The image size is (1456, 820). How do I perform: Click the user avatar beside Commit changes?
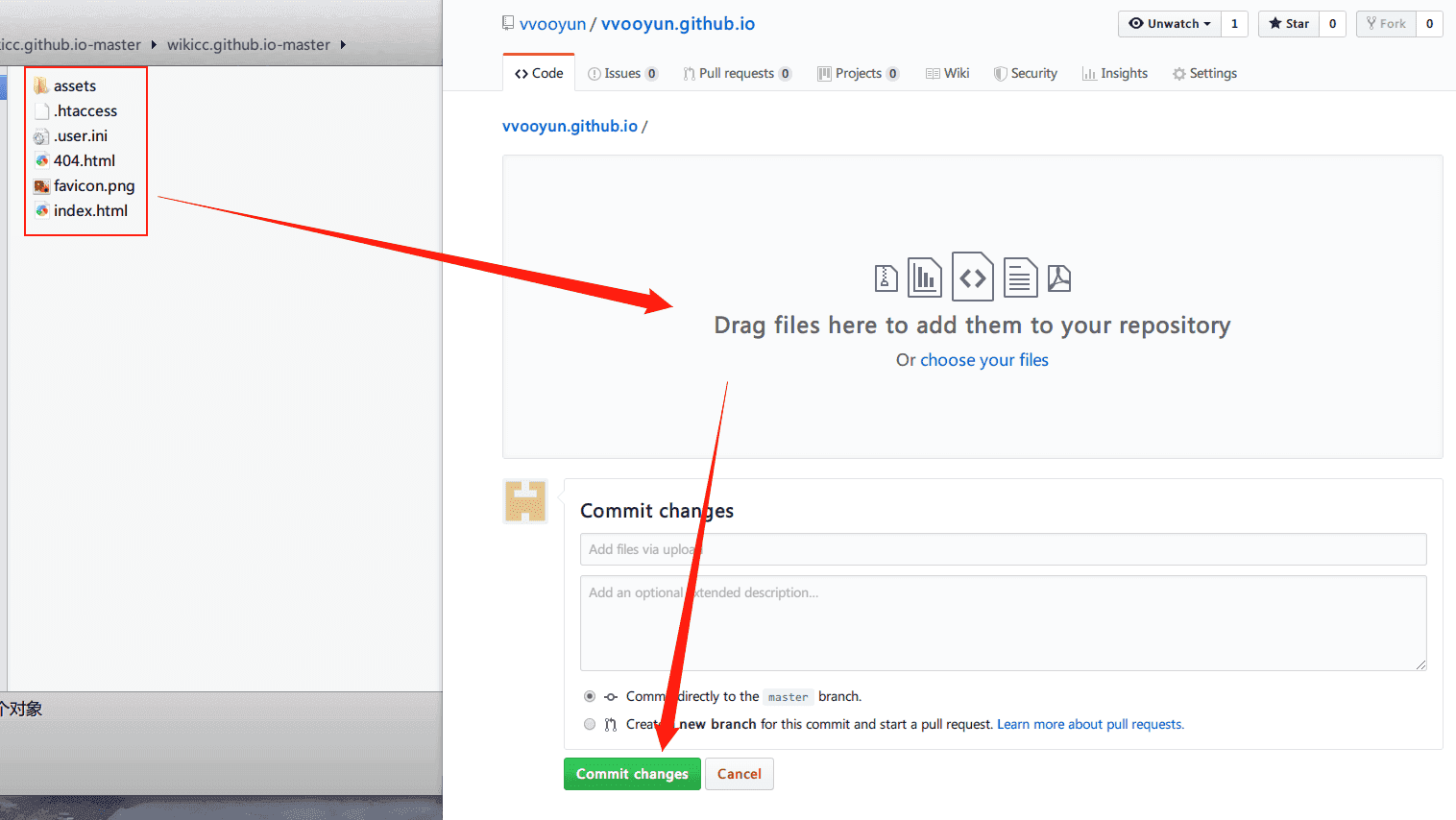pos(525,501)
